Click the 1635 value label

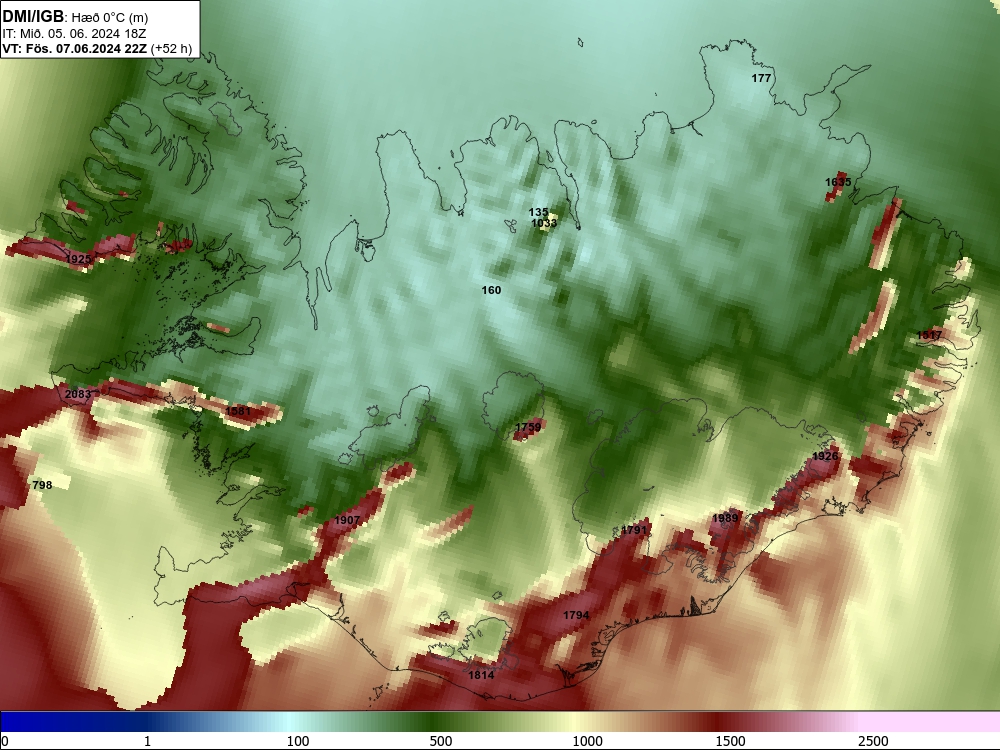838,182
